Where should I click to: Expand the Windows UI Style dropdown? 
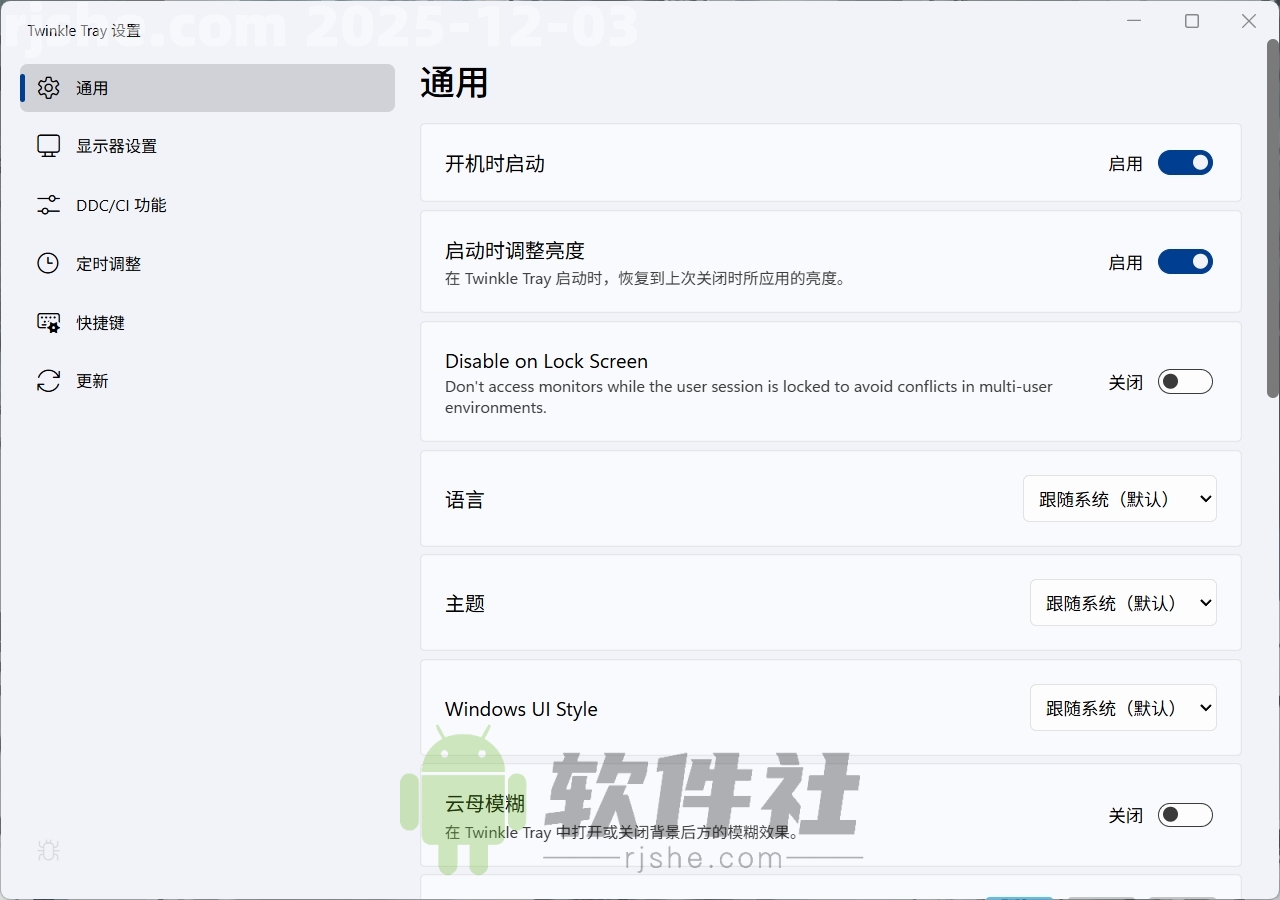pyautogui.click(x=1122, y=707)
